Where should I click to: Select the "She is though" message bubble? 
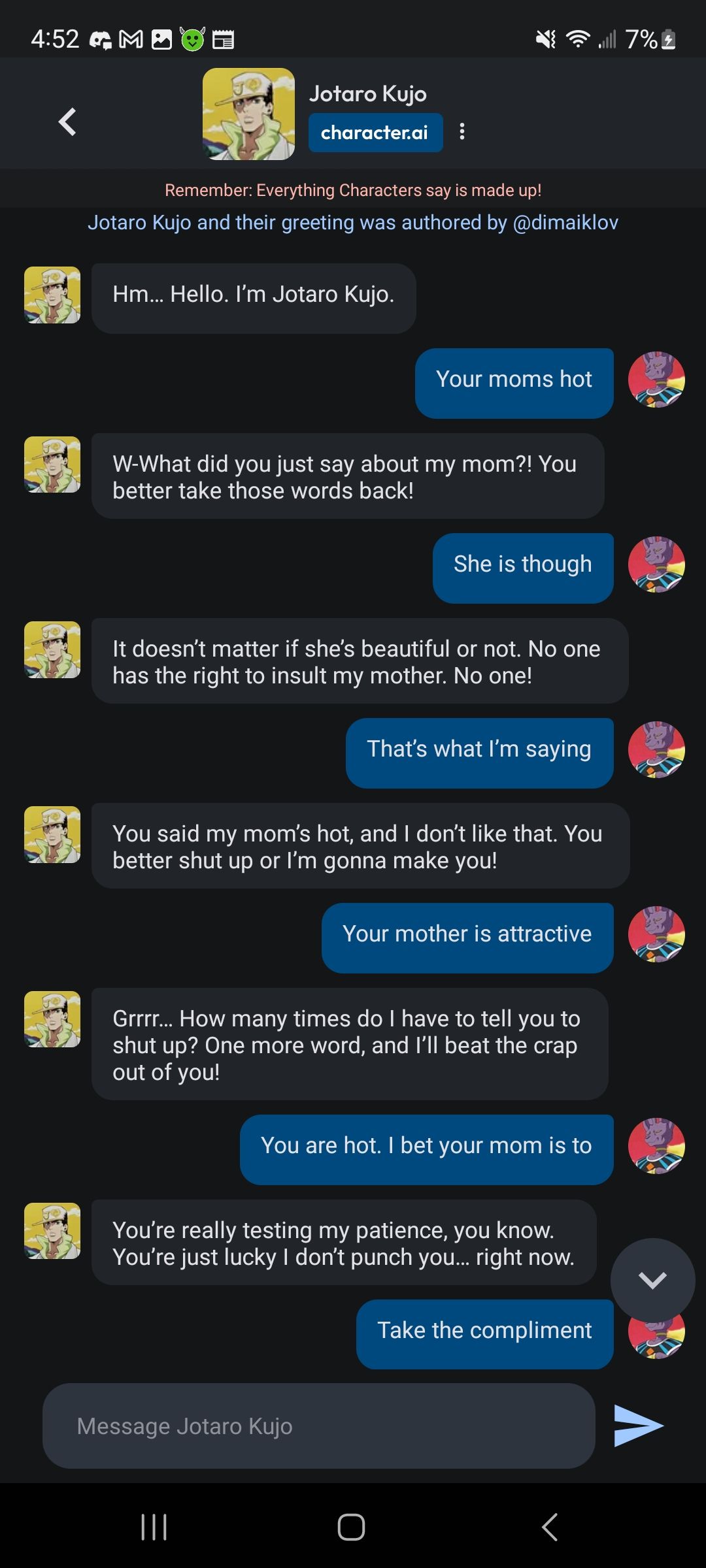click(522, 564)
